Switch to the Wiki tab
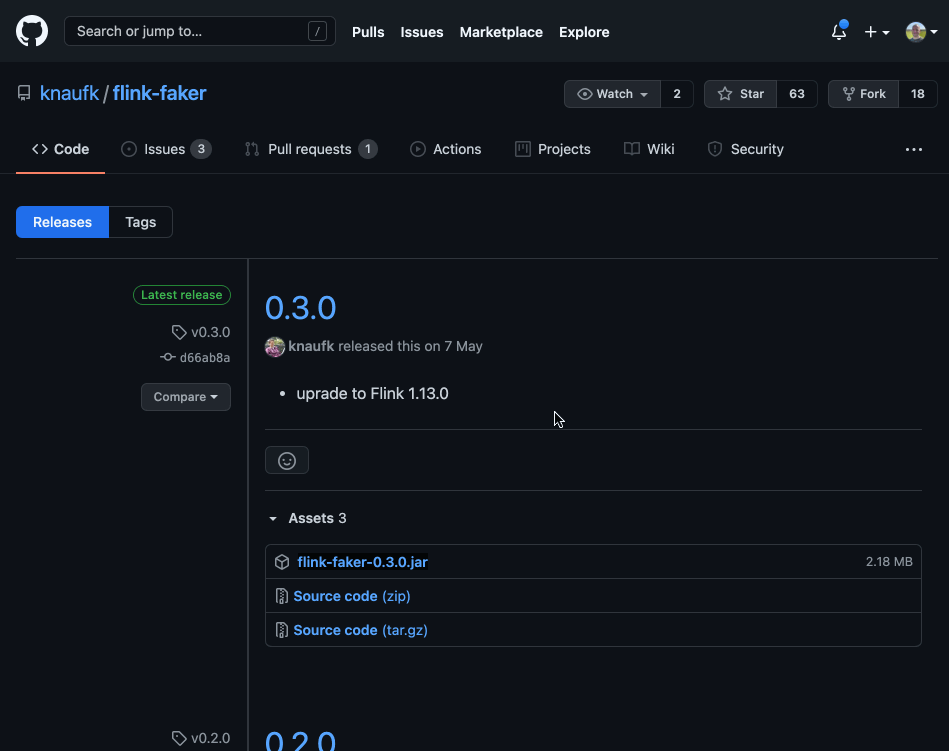This screenshot has height=751, width=949. pyautogui.click(x=649, y=149)
